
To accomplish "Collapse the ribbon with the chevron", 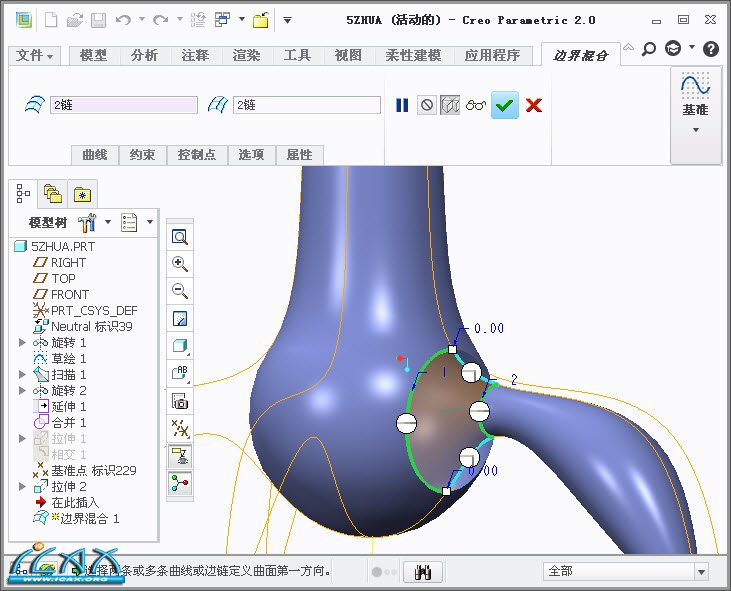I will 628,47.
